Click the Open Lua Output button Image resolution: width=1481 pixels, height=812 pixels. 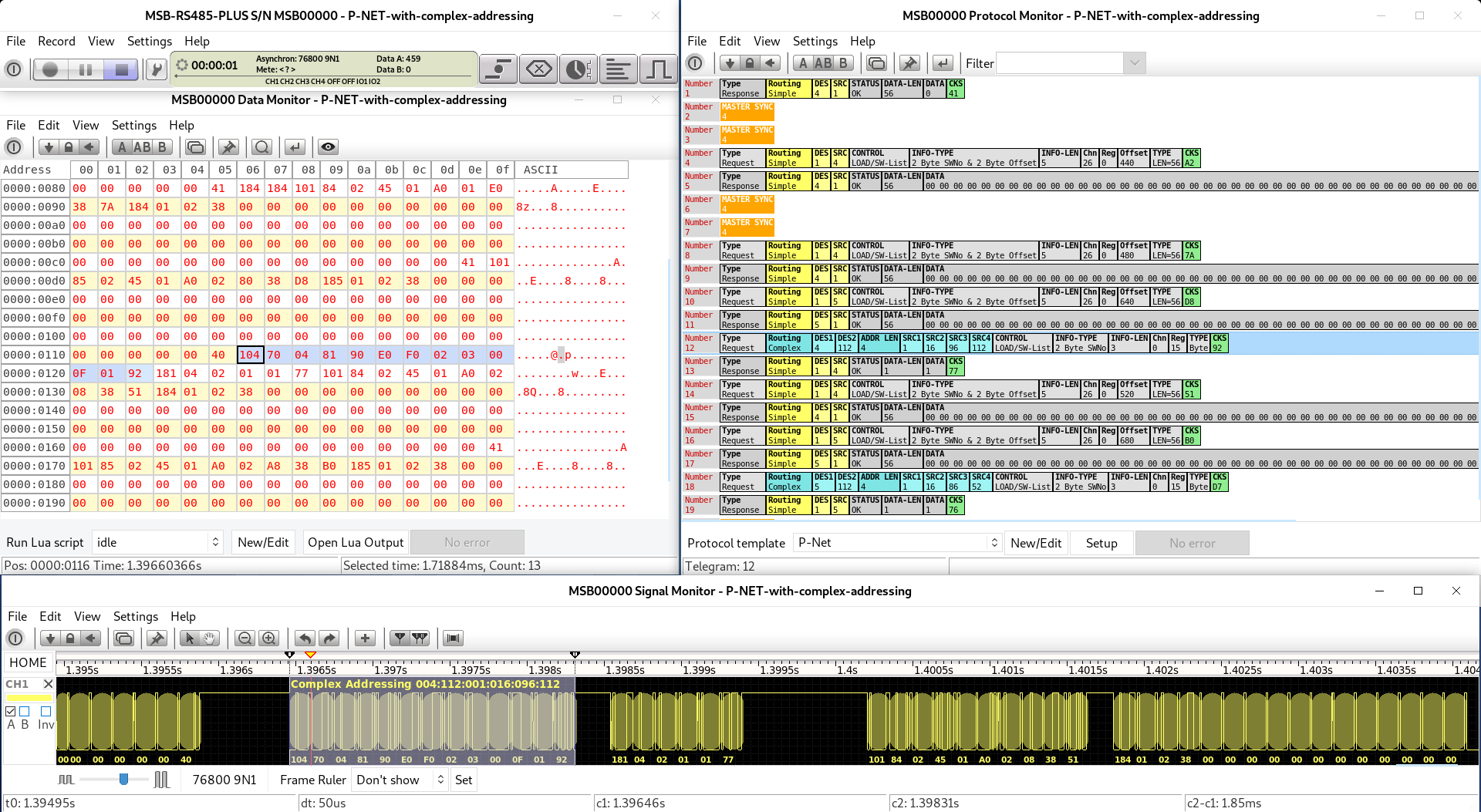[x=356, y=542]
